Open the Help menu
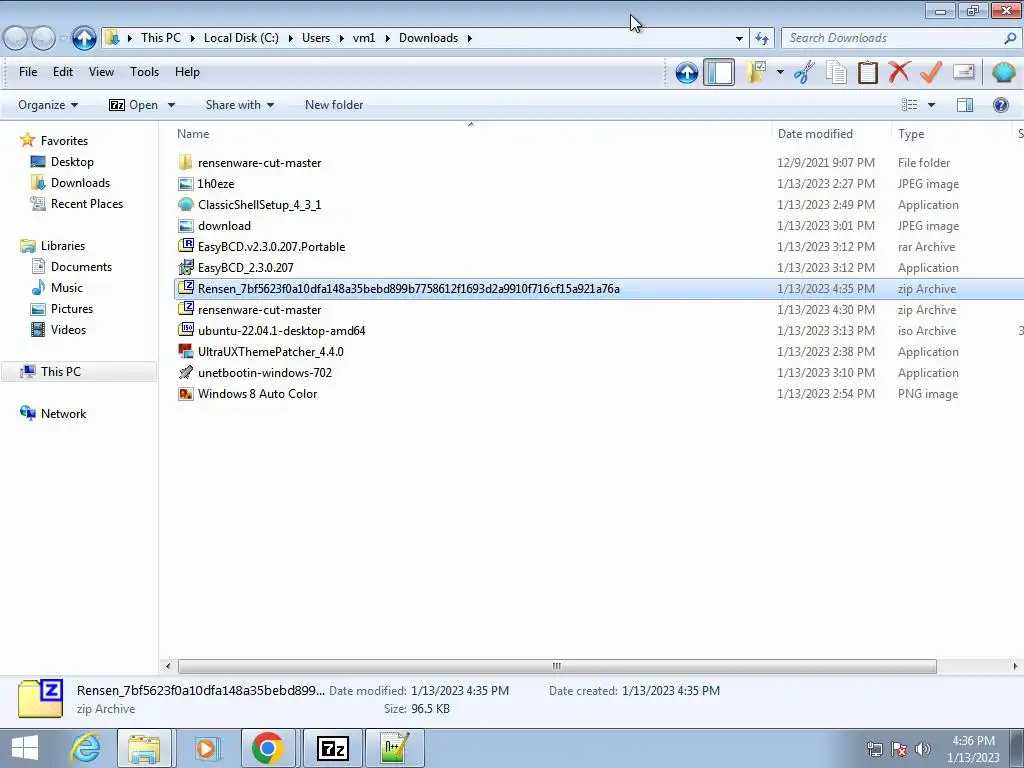Viewport: 1024px width, 768px height. point(187,72)
